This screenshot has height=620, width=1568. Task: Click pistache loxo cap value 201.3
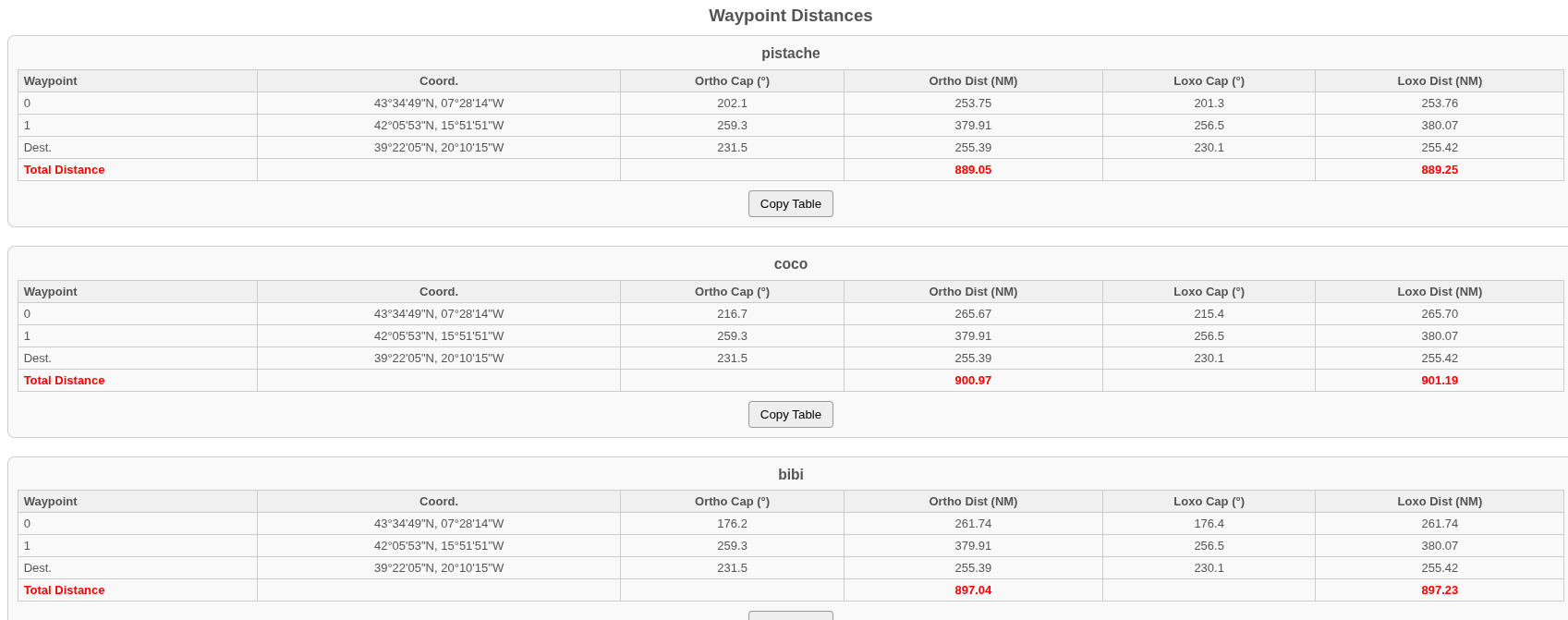(x=1209, y=103)
